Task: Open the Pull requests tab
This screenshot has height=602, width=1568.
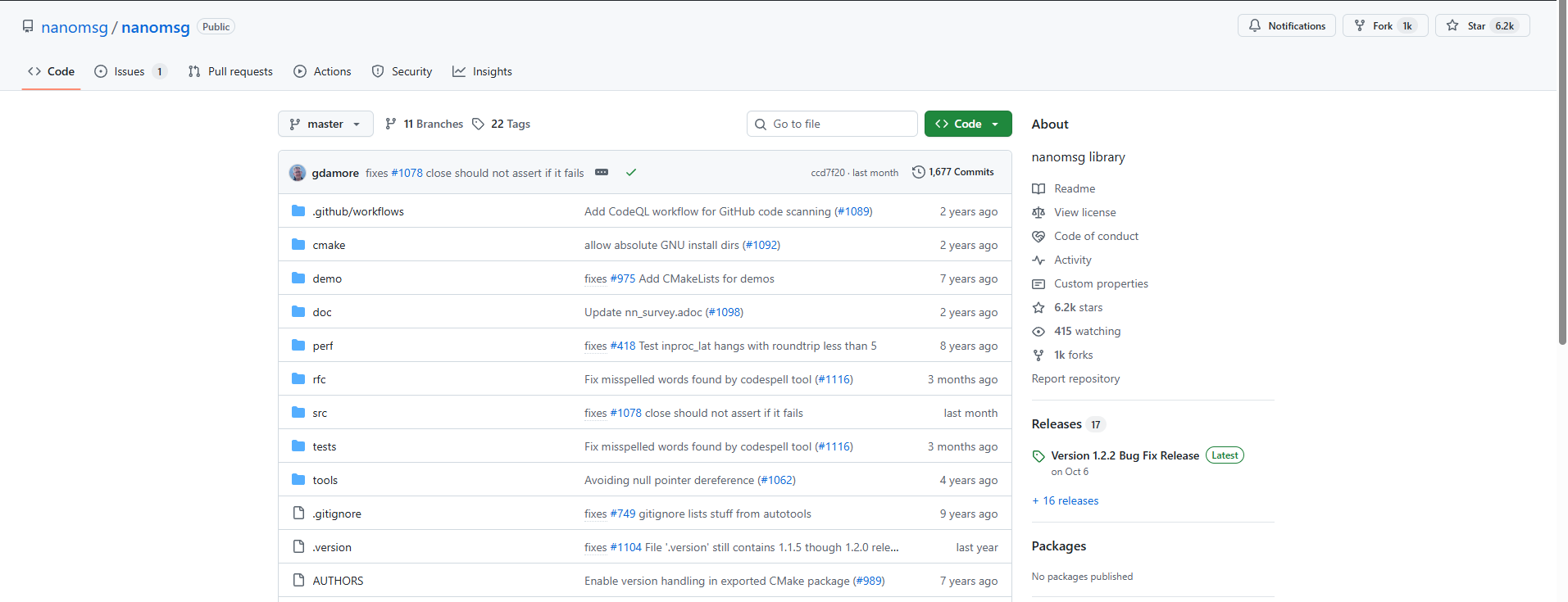Action: (x=230, y=71)
